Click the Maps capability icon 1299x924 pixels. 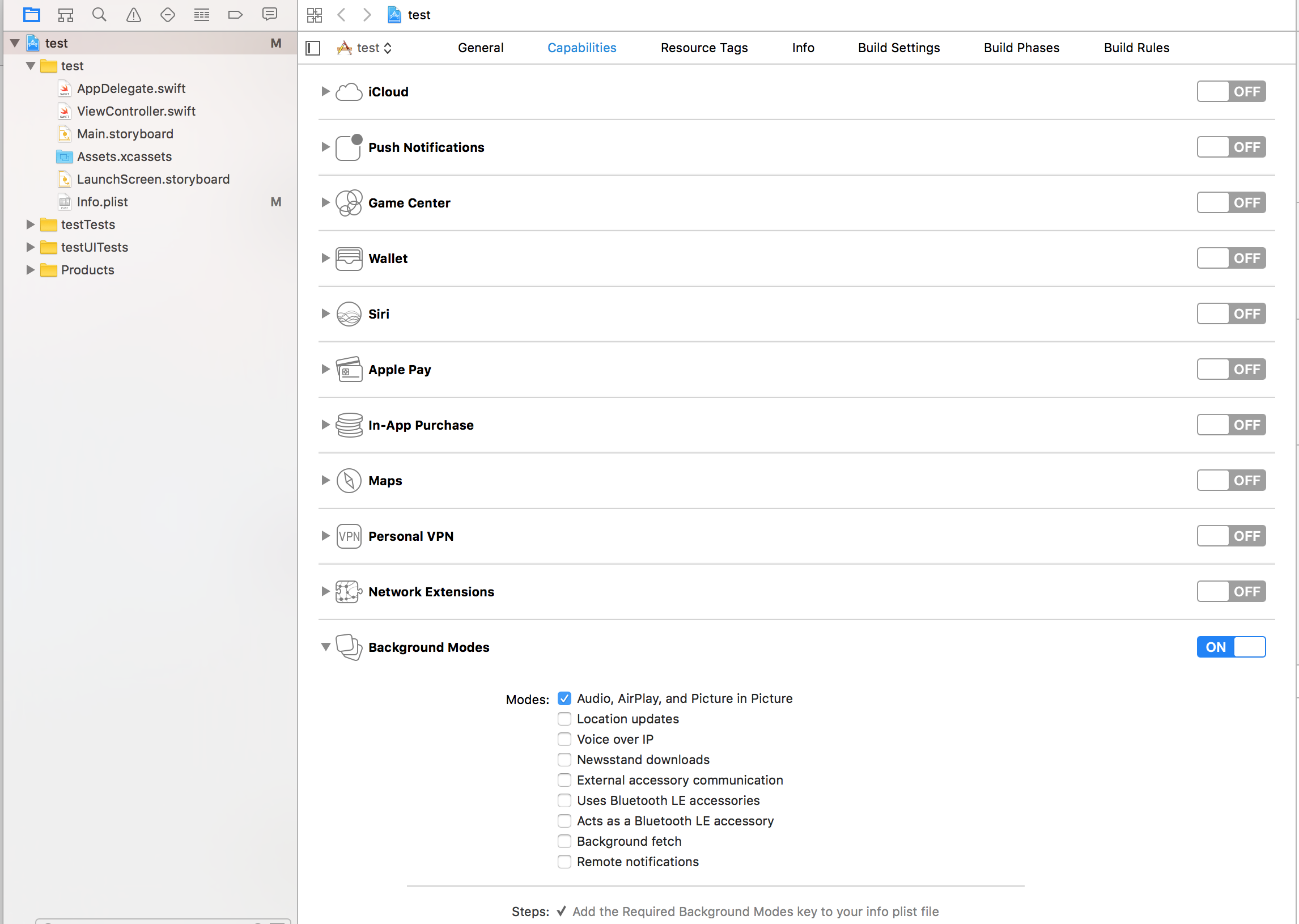pos(348,480)
